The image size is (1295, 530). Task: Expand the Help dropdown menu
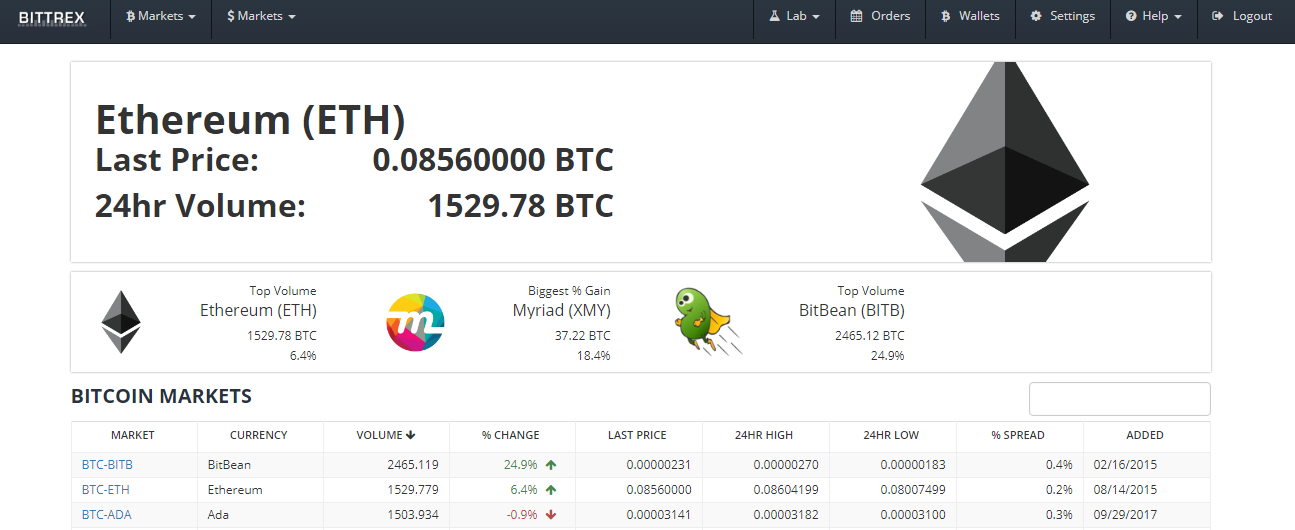tap(1153, 16)
